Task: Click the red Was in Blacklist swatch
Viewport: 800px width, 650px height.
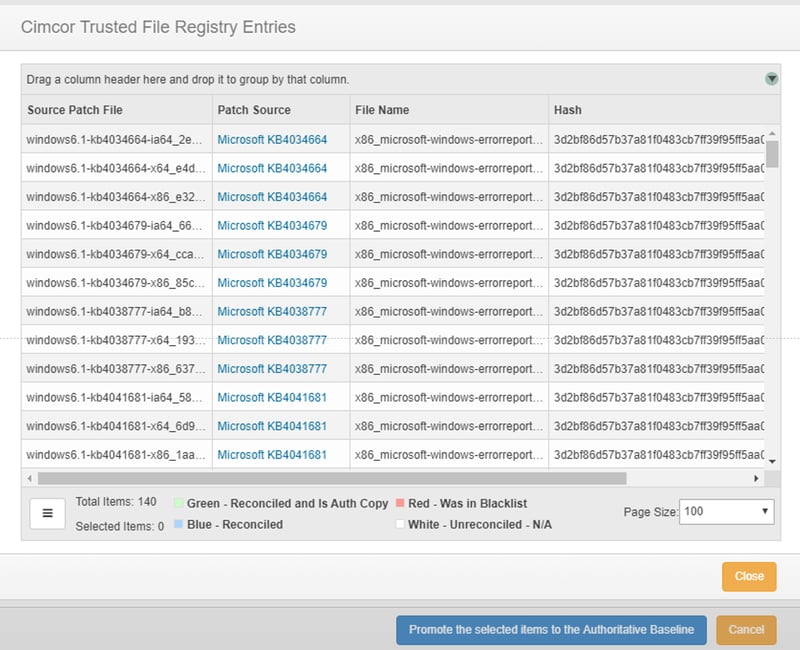Action: point(400,503)
